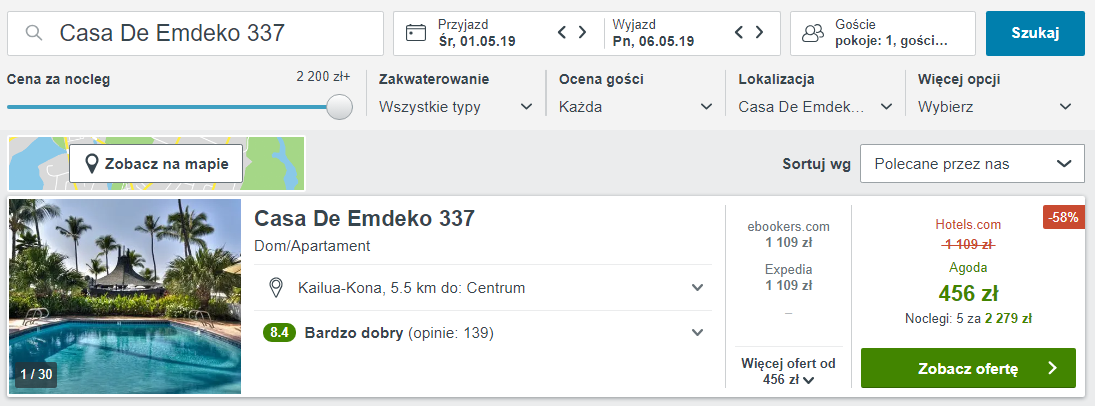Open the Lokalizacja filter dropdown
The image size is (1095, 406).
click(815, 107)
